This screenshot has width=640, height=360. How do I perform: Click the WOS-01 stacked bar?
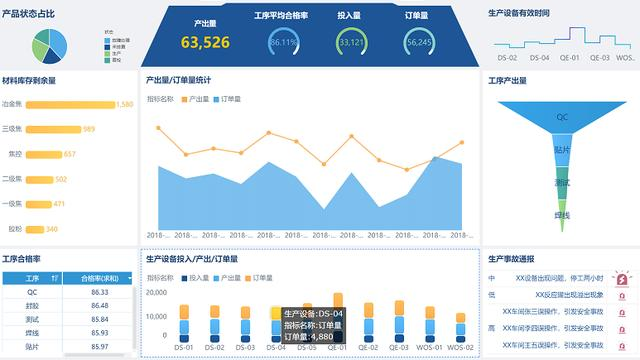430,324
